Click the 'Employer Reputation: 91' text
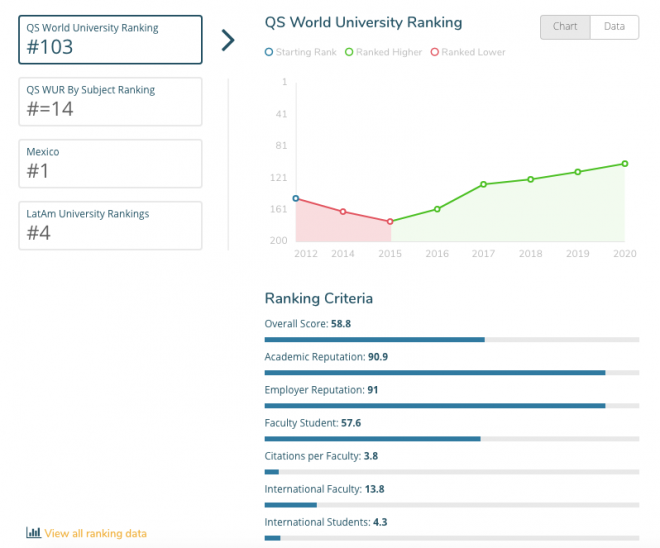Image resolution: width=660 pixels, height=548 pixels. [321, 390]
